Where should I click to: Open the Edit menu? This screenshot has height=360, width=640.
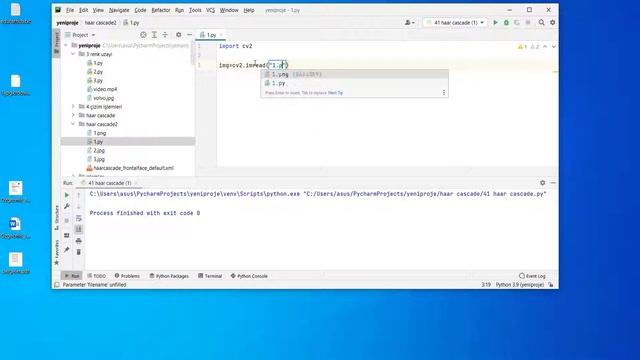84,10
